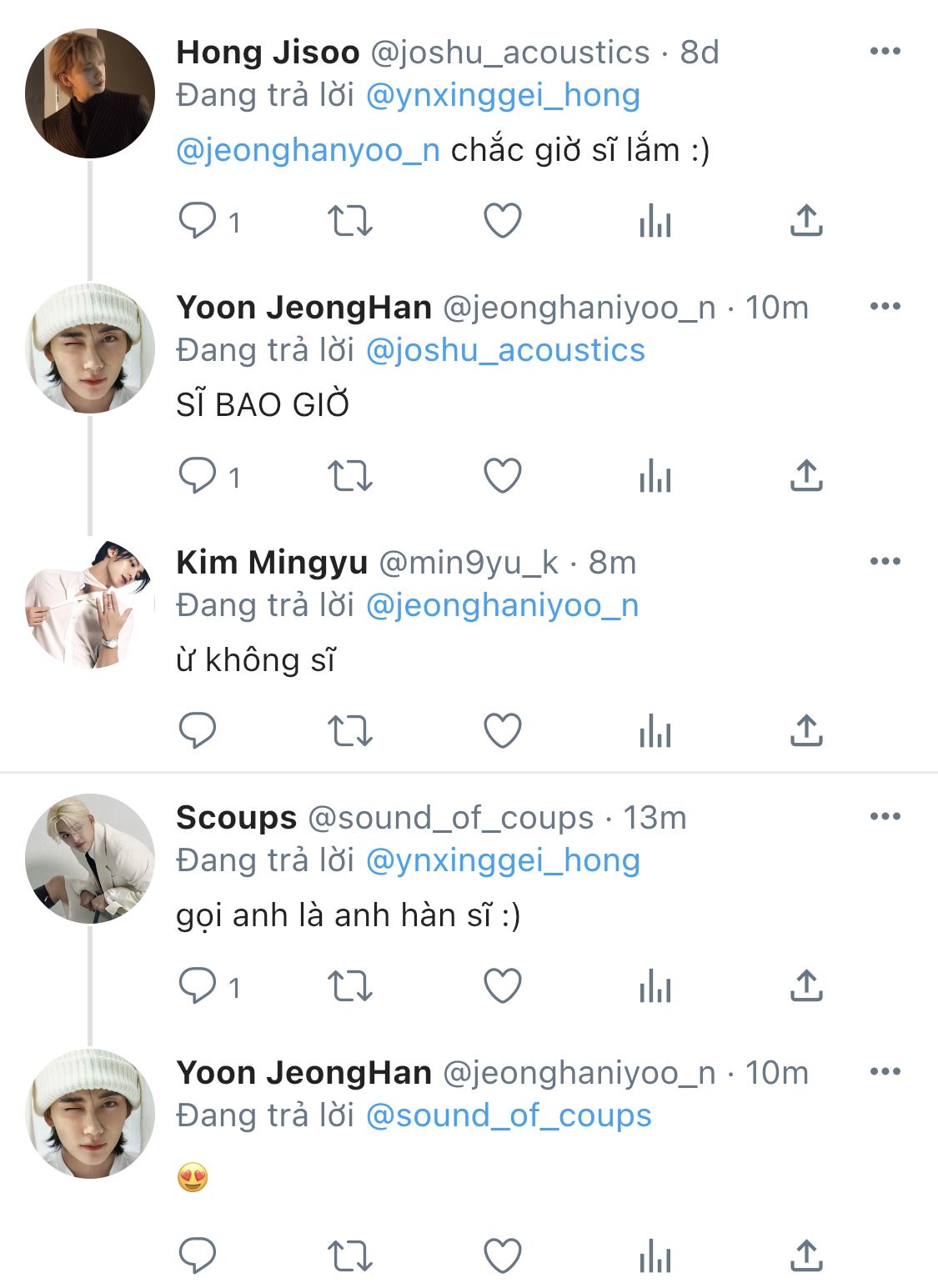Open the @jeonghanyoo_n mention in Hong Jisoo's tweet
The image size is (938, 1288).
(x=308, y=151)
